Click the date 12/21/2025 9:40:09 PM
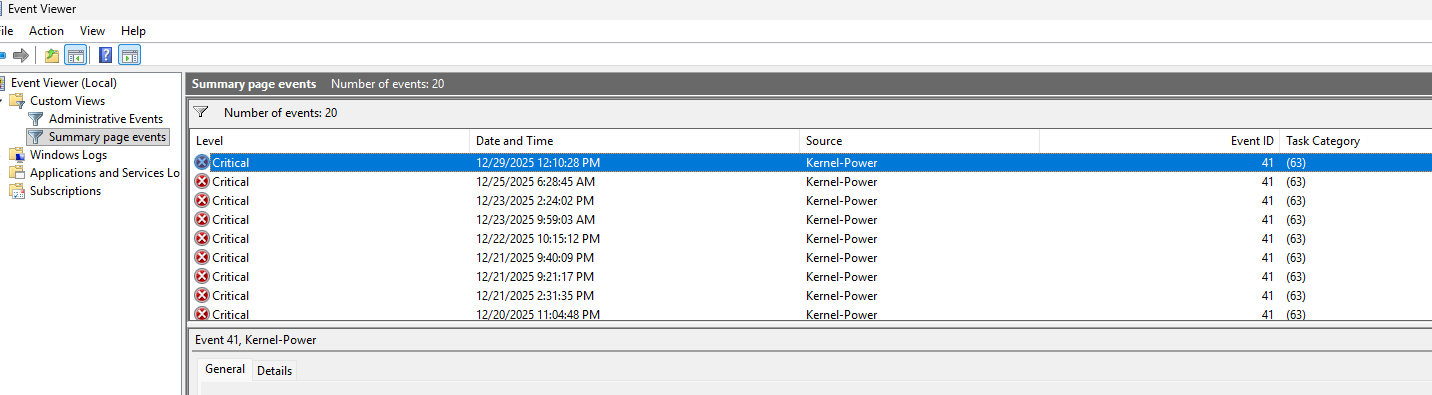 tap(535, 257)
